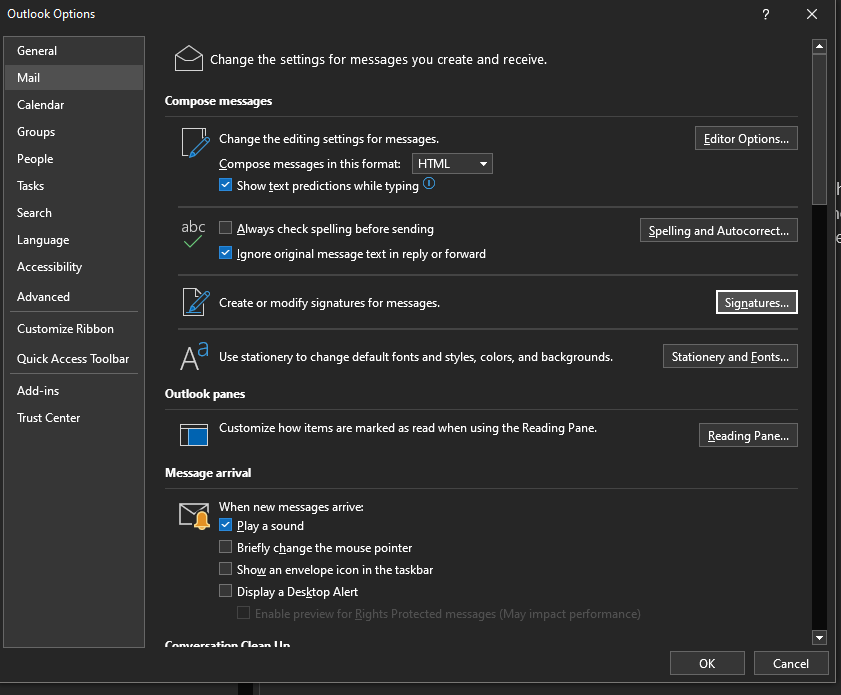Open Spelling and Autocorrect settings
Viewport: 841px width, 695px height.
point(719,231)
